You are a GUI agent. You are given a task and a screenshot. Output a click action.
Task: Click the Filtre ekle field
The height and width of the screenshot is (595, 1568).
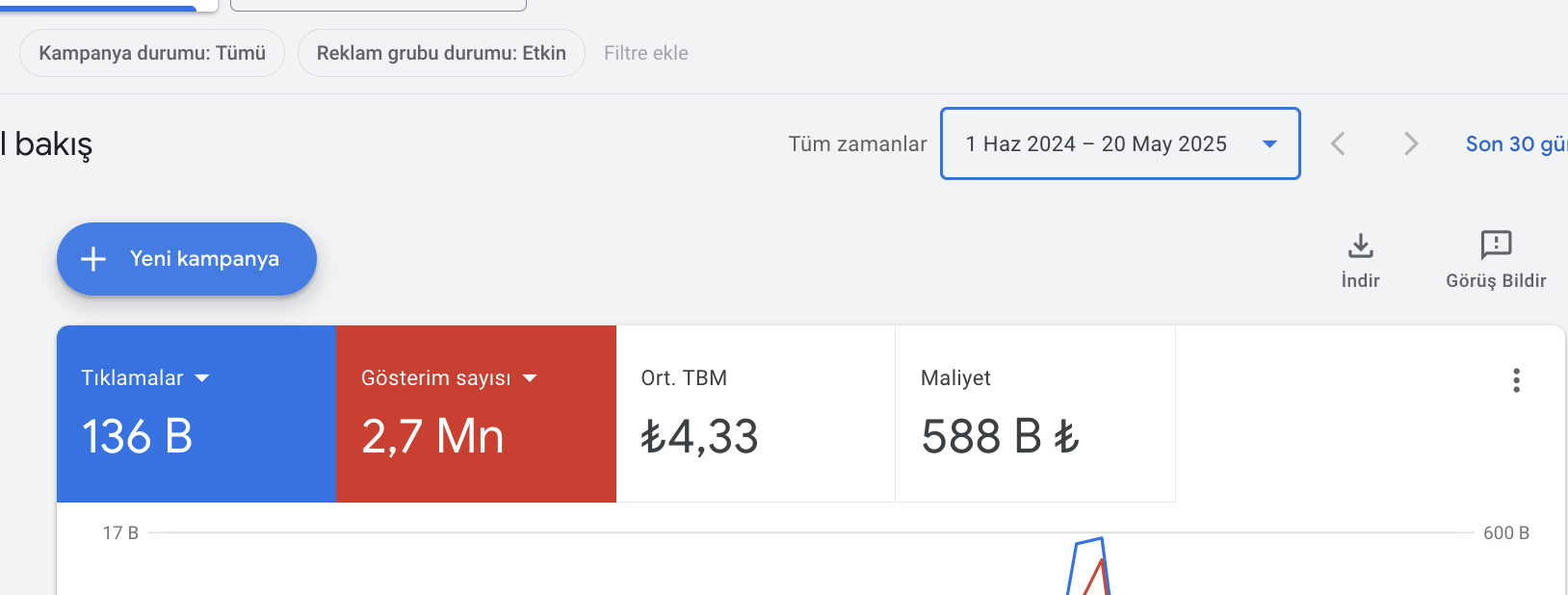(x=646, y=53)
